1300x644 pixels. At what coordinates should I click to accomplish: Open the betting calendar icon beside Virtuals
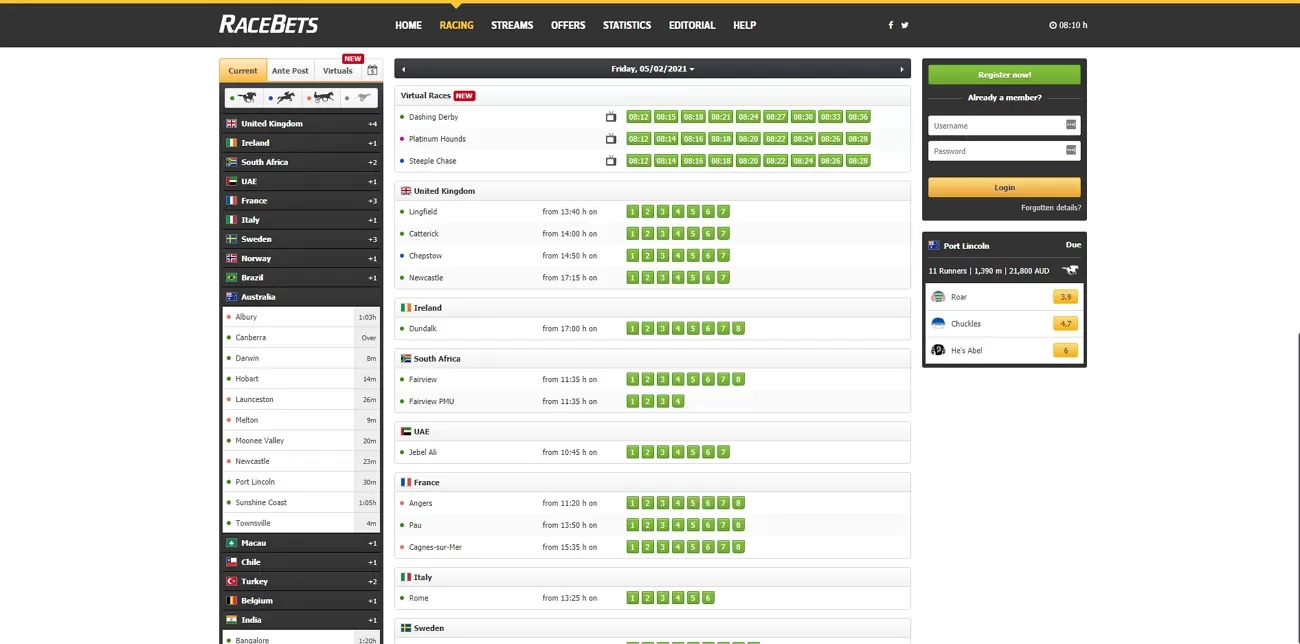click(x=372, y=71)
